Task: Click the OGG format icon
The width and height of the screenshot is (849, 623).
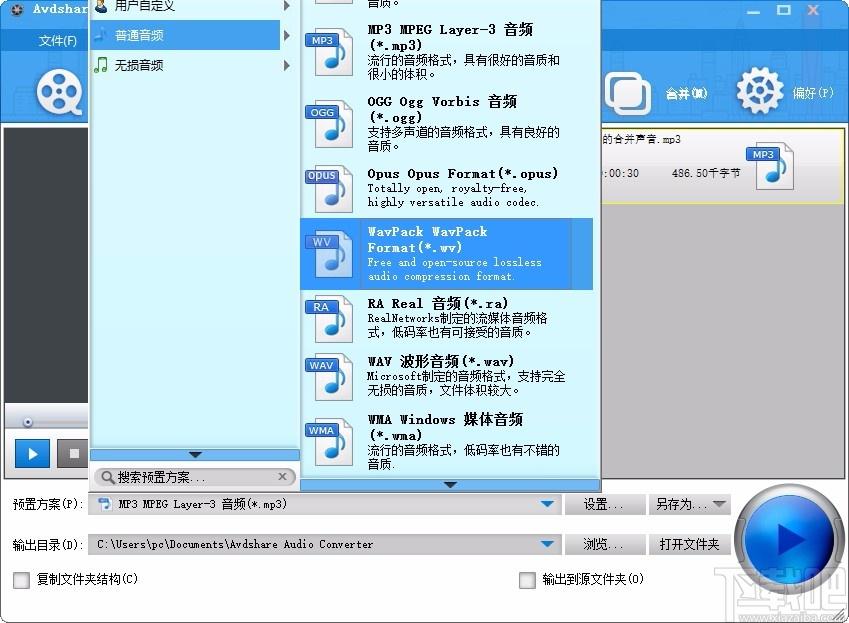Action: (x=329, y=124)
